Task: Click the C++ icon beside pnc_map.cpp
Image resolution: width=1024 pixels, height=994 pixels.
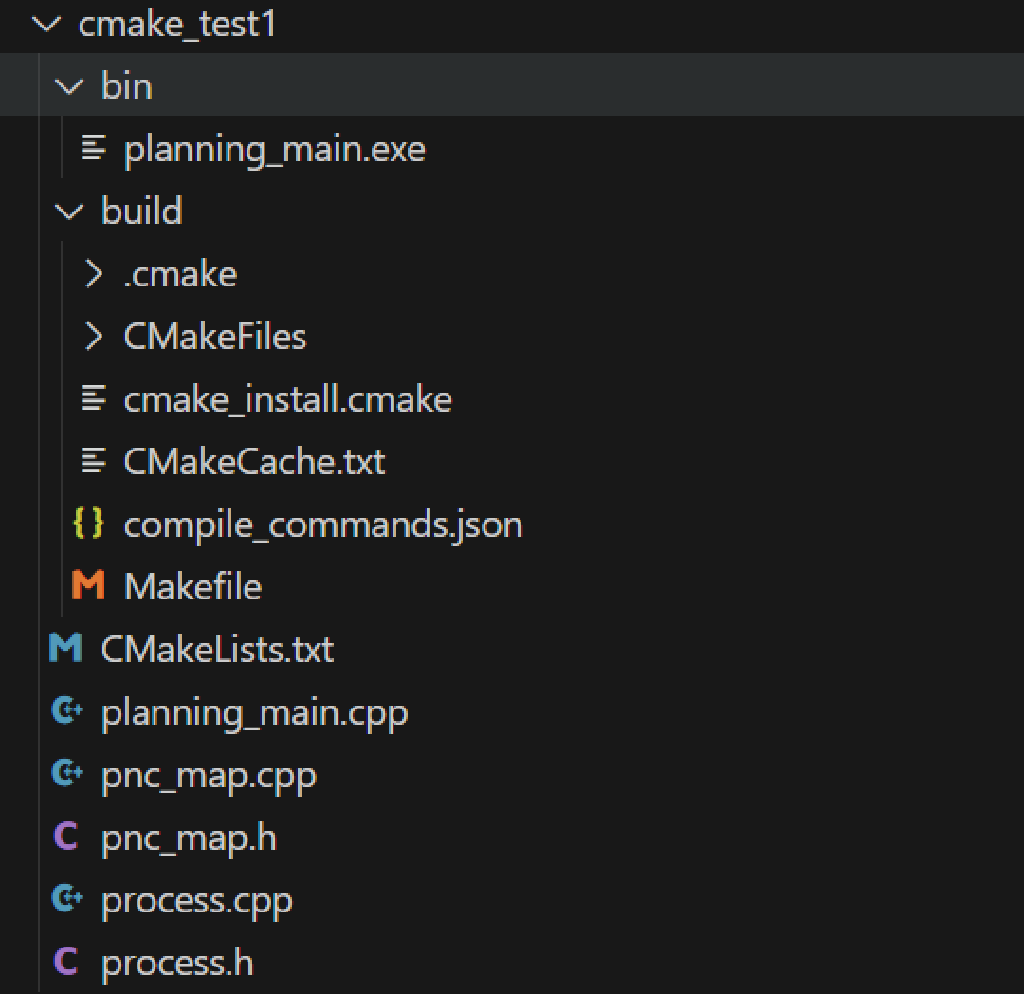Action: point(67,775)
